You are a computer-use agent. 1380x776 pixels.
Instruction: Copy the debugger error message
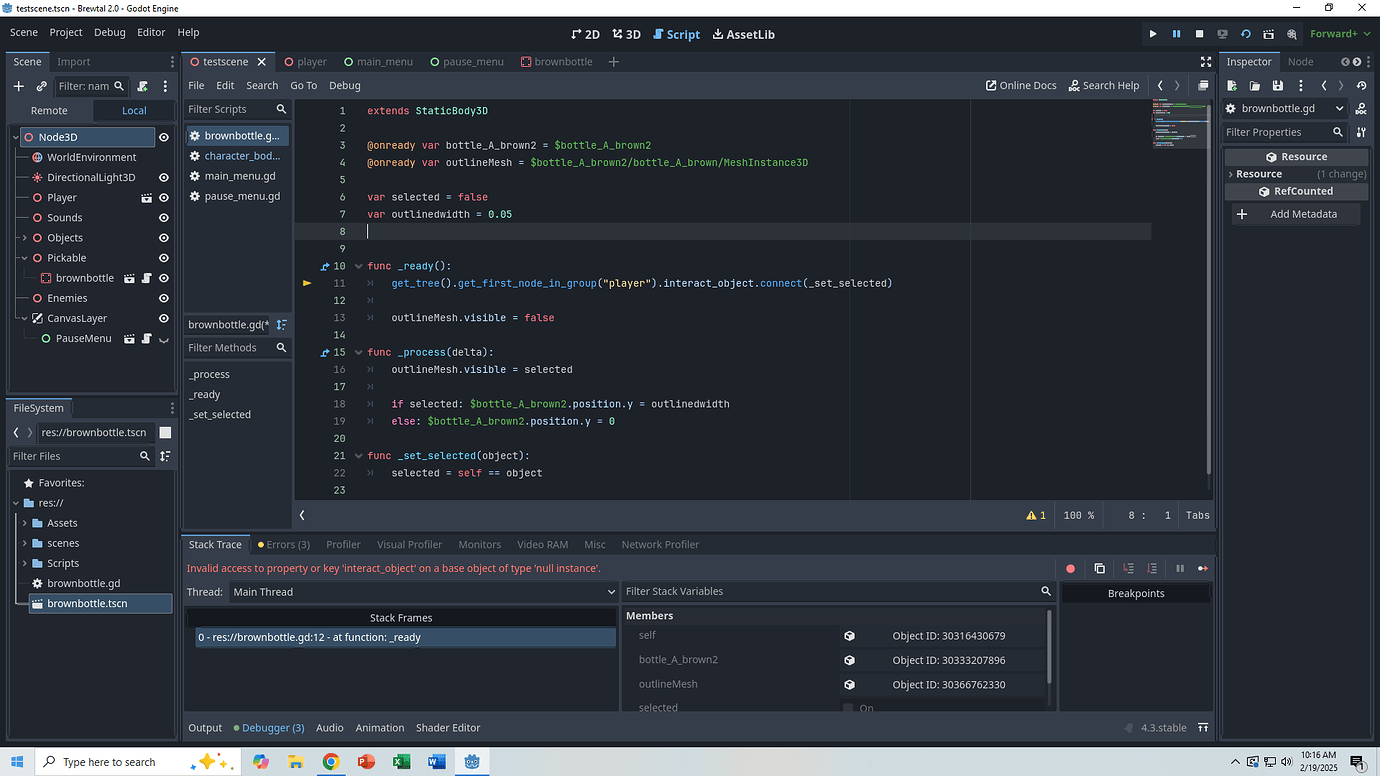[x=1099, y=568]
